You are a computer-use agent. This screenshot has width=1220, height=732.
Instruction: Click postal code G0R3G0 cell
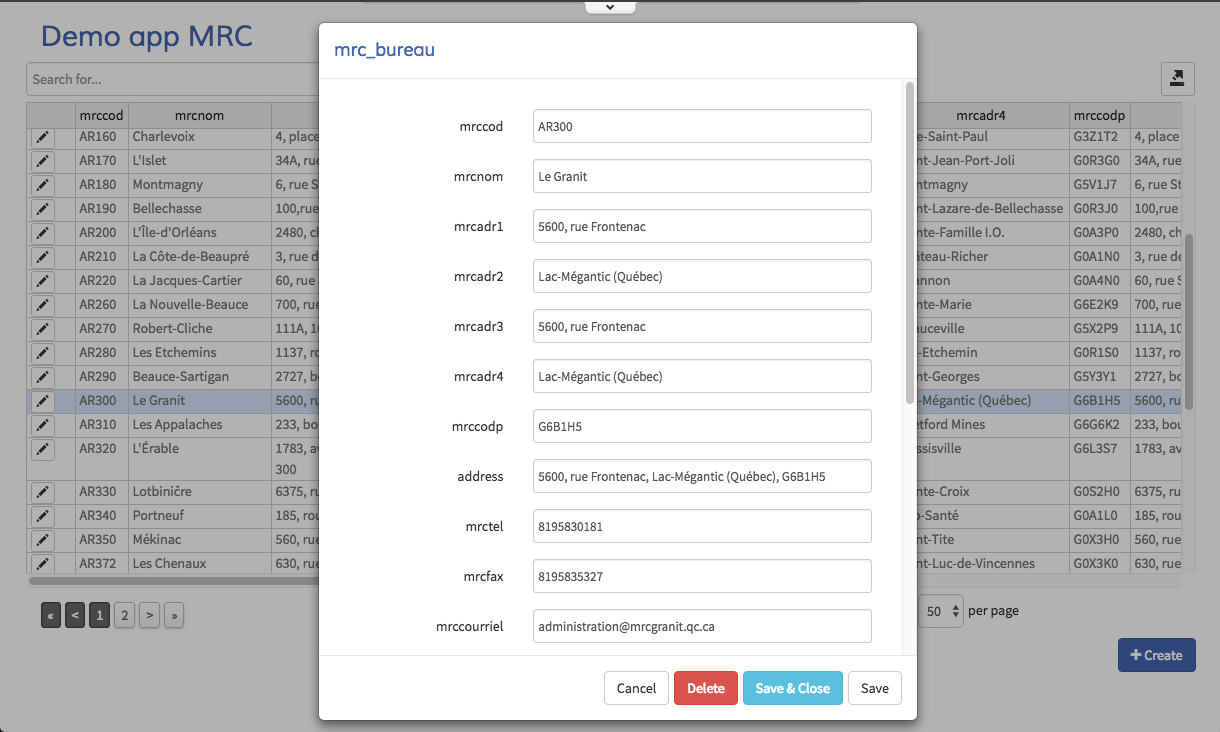(1100, 161)
